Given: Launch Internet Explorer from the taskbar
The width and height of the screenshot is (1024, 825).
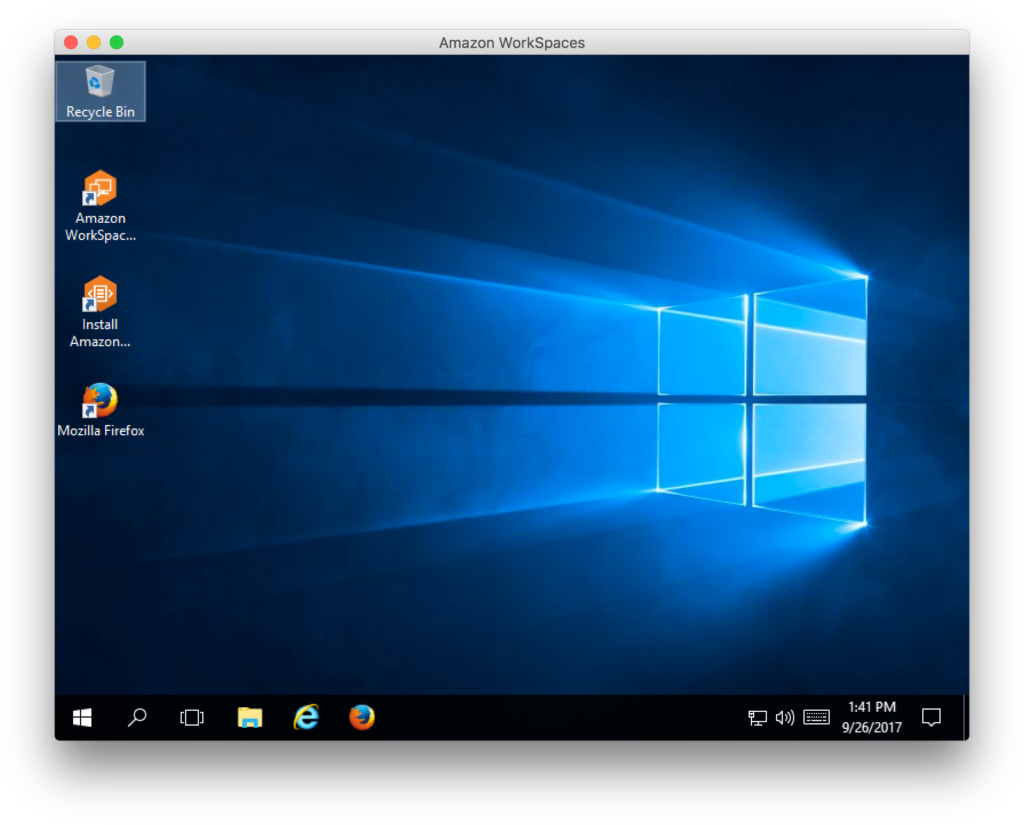Looking at the screenshot, I should (306, 717).
